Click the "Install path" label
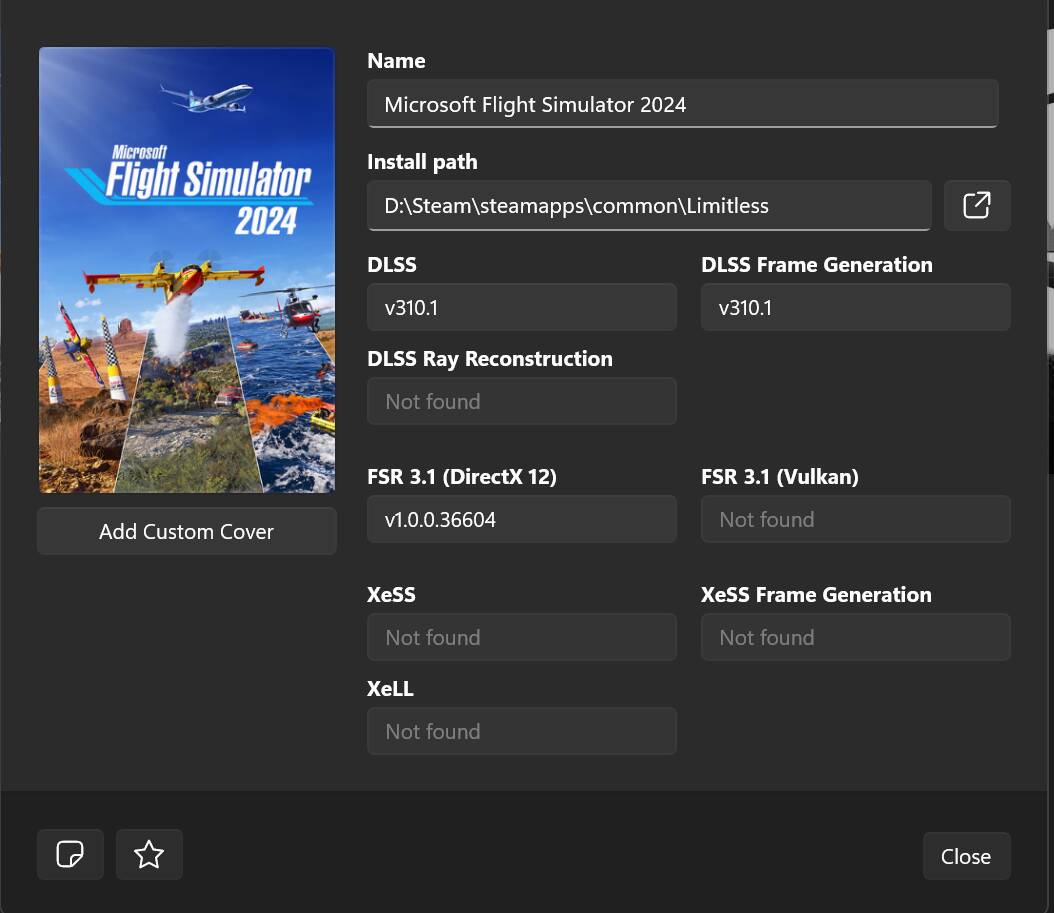 tap(422, 162)
